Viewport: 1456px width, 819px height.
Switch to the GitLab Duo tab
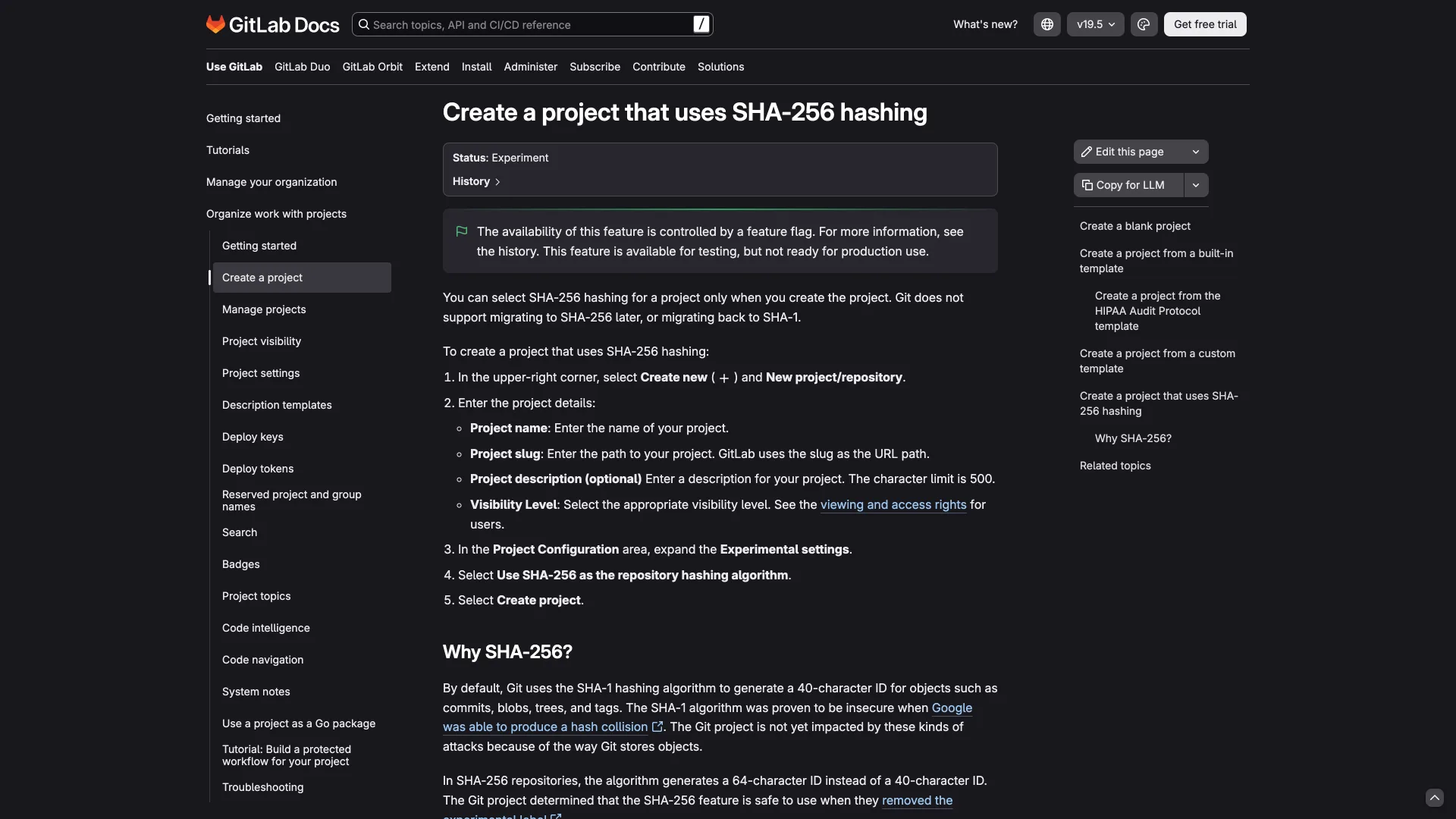click(x=302, y=67)
